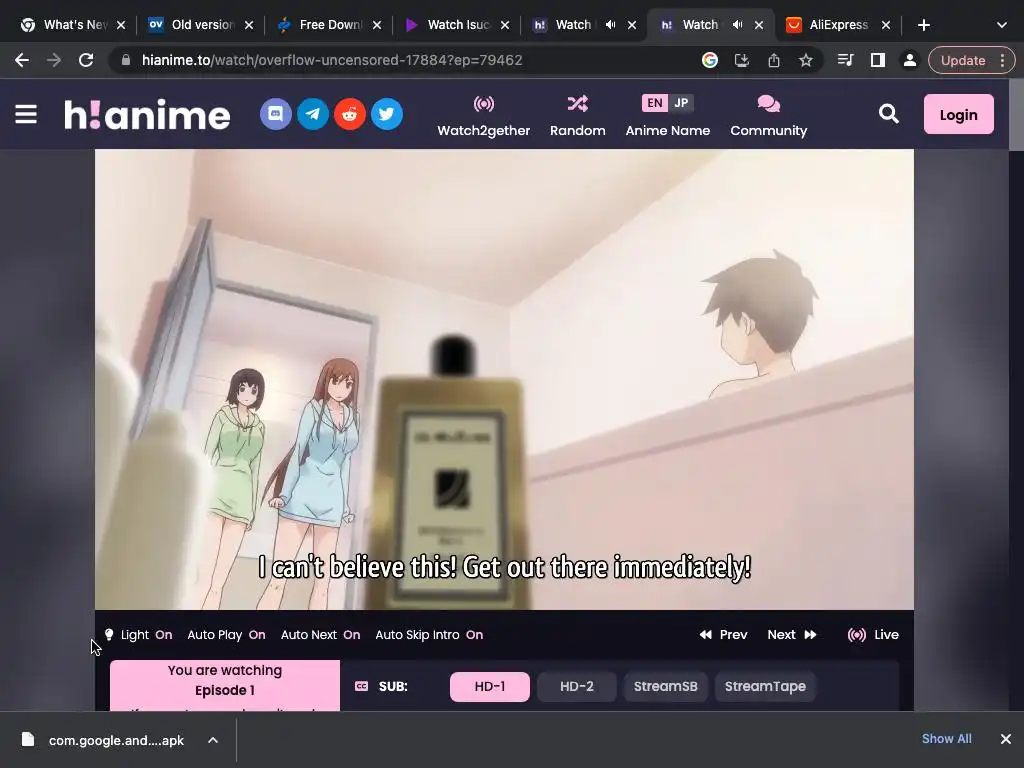Open the Discord social link
Image resolution: width=1024 pixels, height=768 pixels.
point(276,114)
